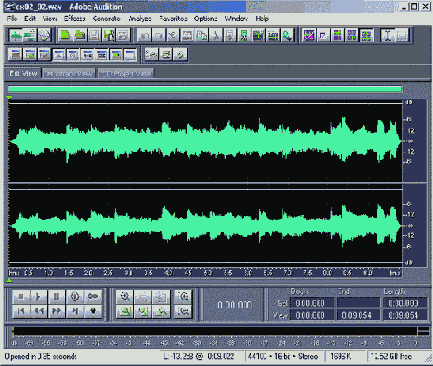Click the Rewind transport button
433x366 pixels.
39,311
